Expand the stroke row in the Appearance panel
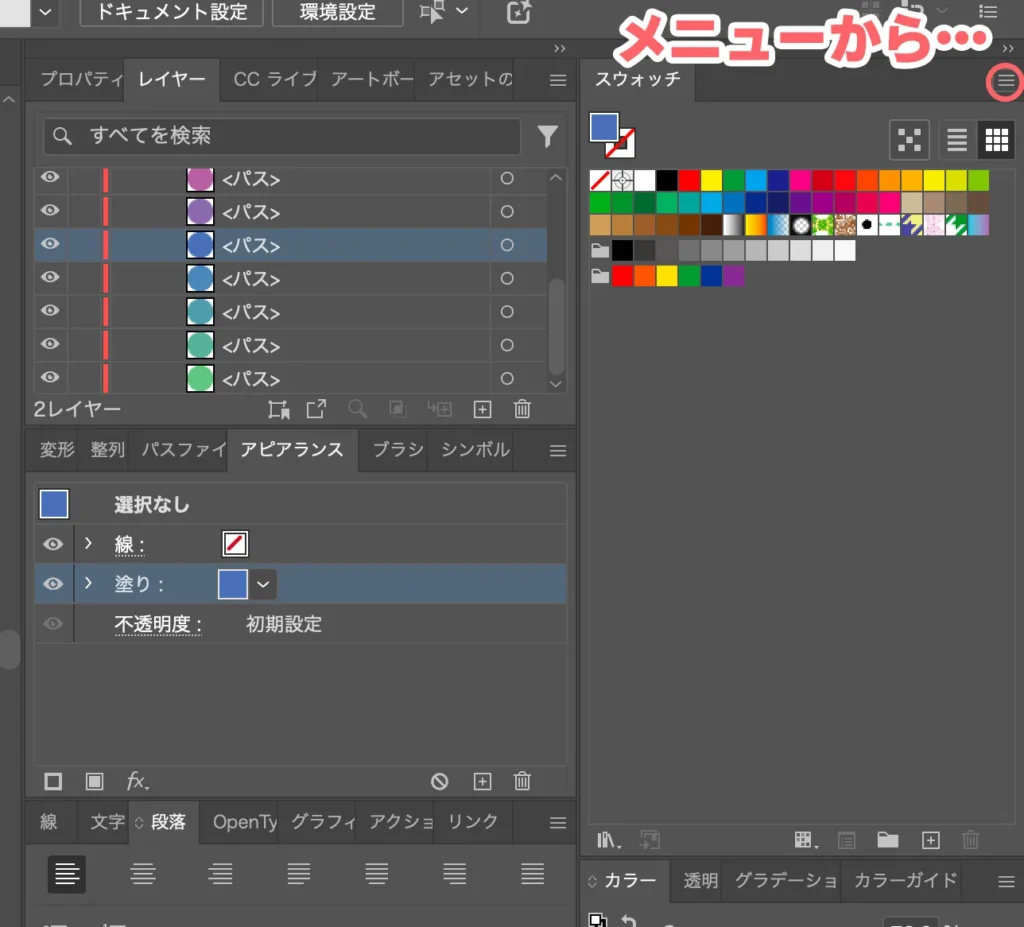1024x927 pixels. (88, 544)
